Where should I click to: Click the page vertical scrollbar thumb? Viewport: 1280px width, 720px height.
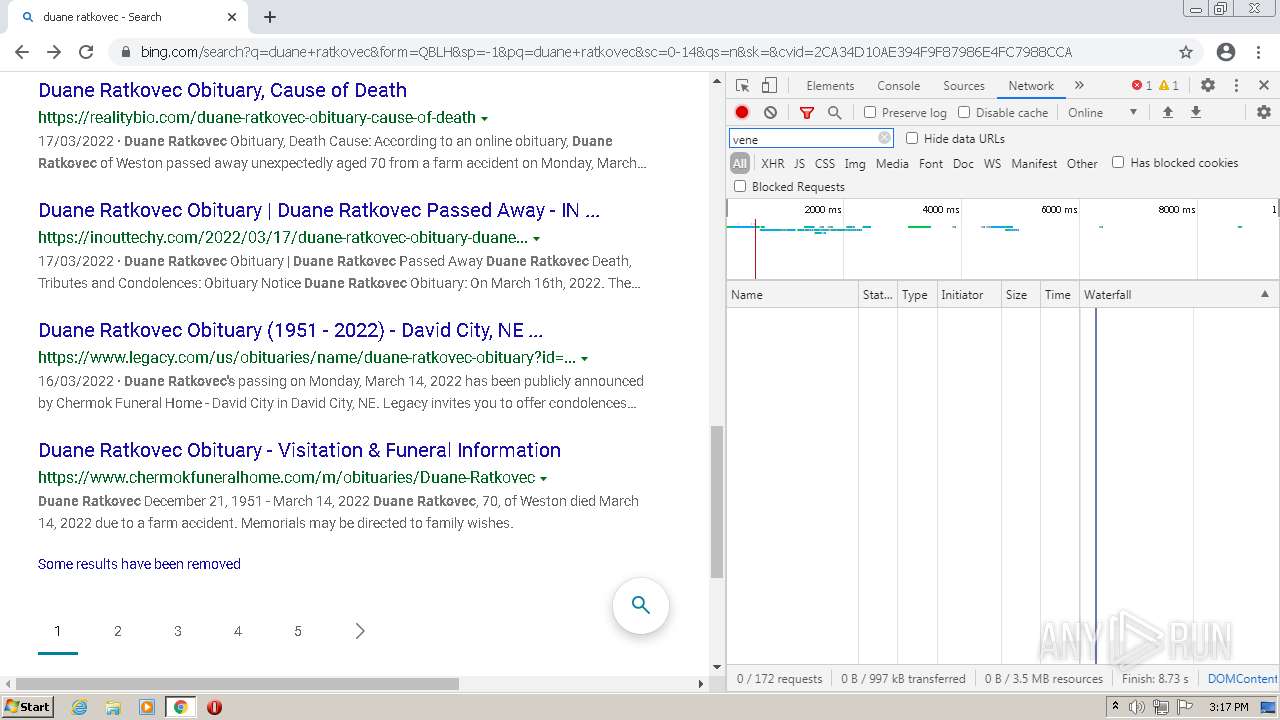716,502
